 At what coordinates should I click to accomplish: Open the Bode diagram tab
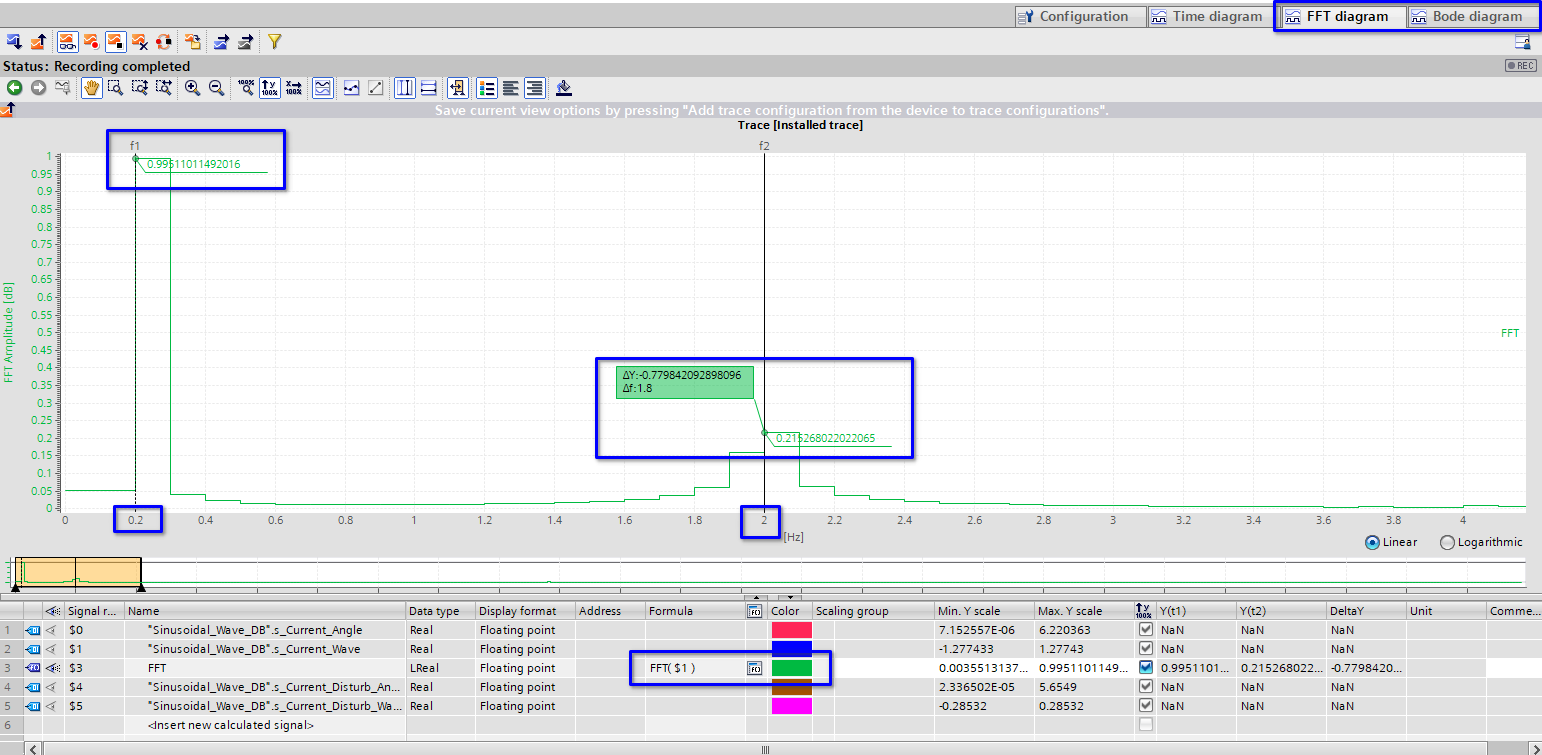point(1467,16)
